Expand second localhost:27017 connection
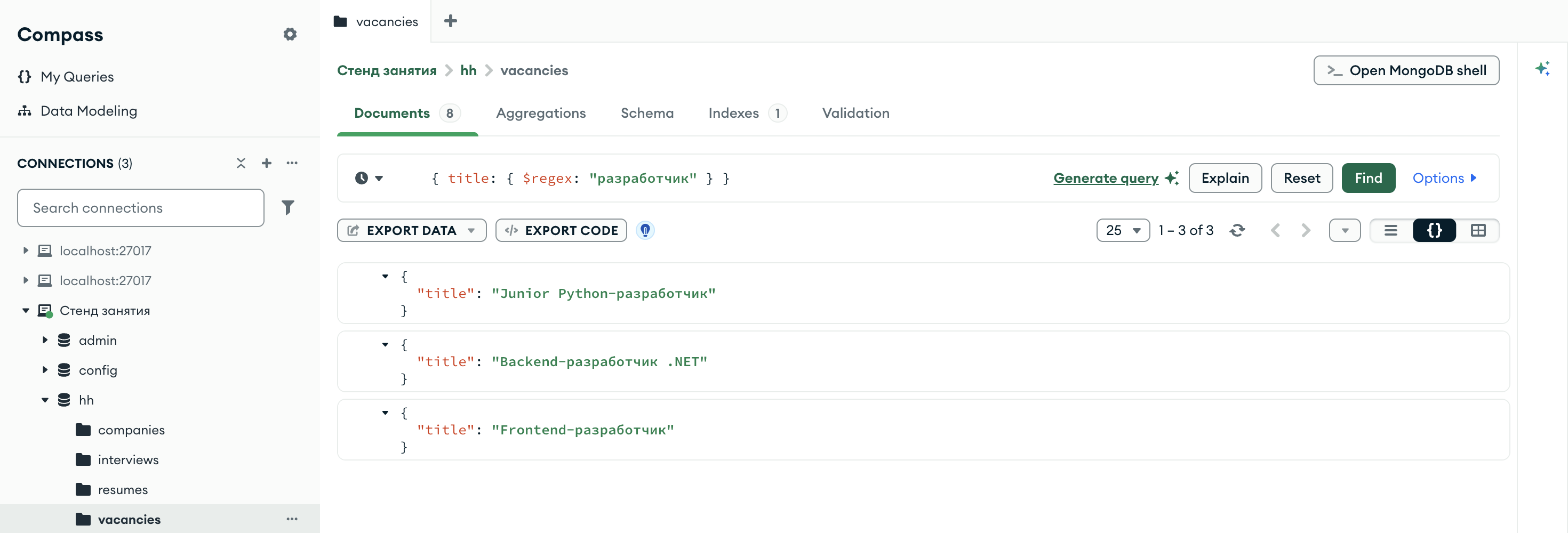 [x=26, y=280]
